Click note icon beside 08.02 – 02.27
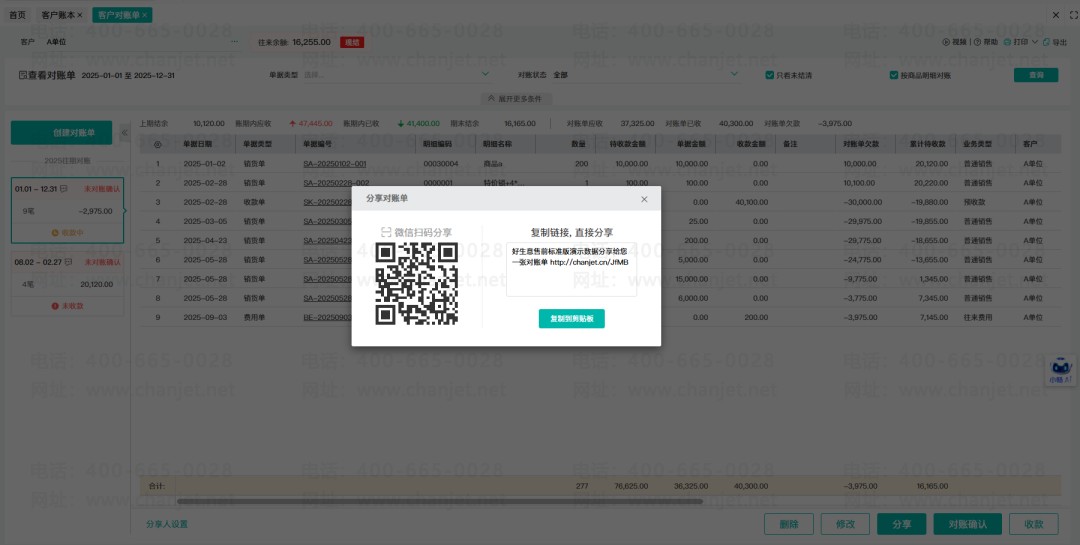This screenshot has width=1080, height=545. (68, 263)
